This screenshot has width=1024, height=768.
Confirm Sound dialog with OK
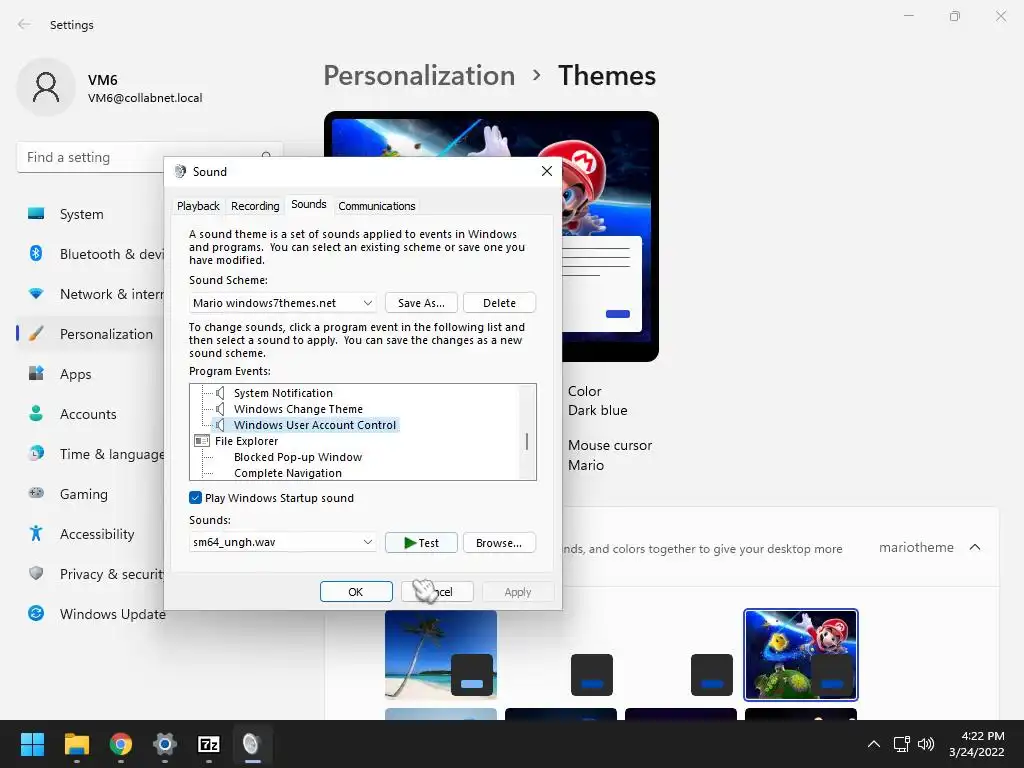(356, 592)
